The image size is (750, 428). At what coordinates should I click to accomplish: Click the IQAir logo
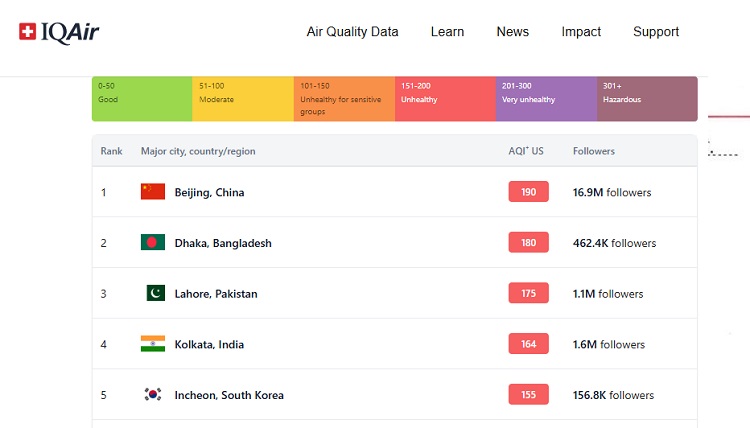(x=59, y=32)
